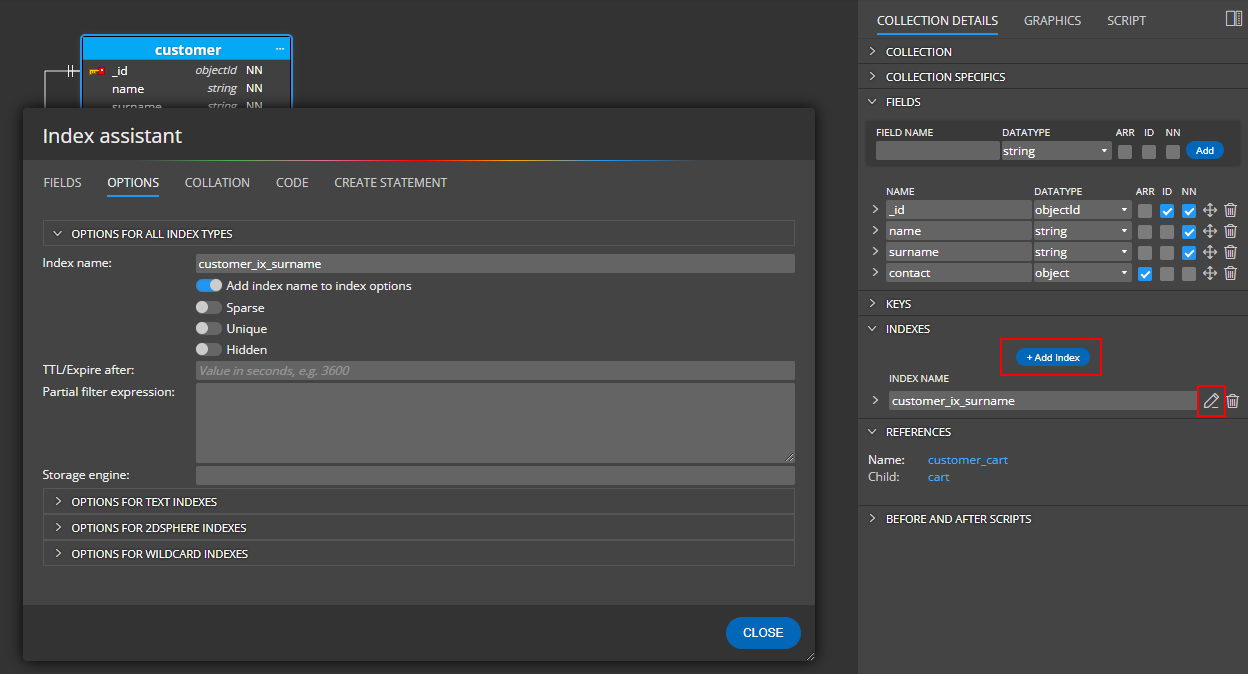1248x674 pixels.
Task: Check the NN checkbox in the Add field row
Action: (x=1171, y=150)
